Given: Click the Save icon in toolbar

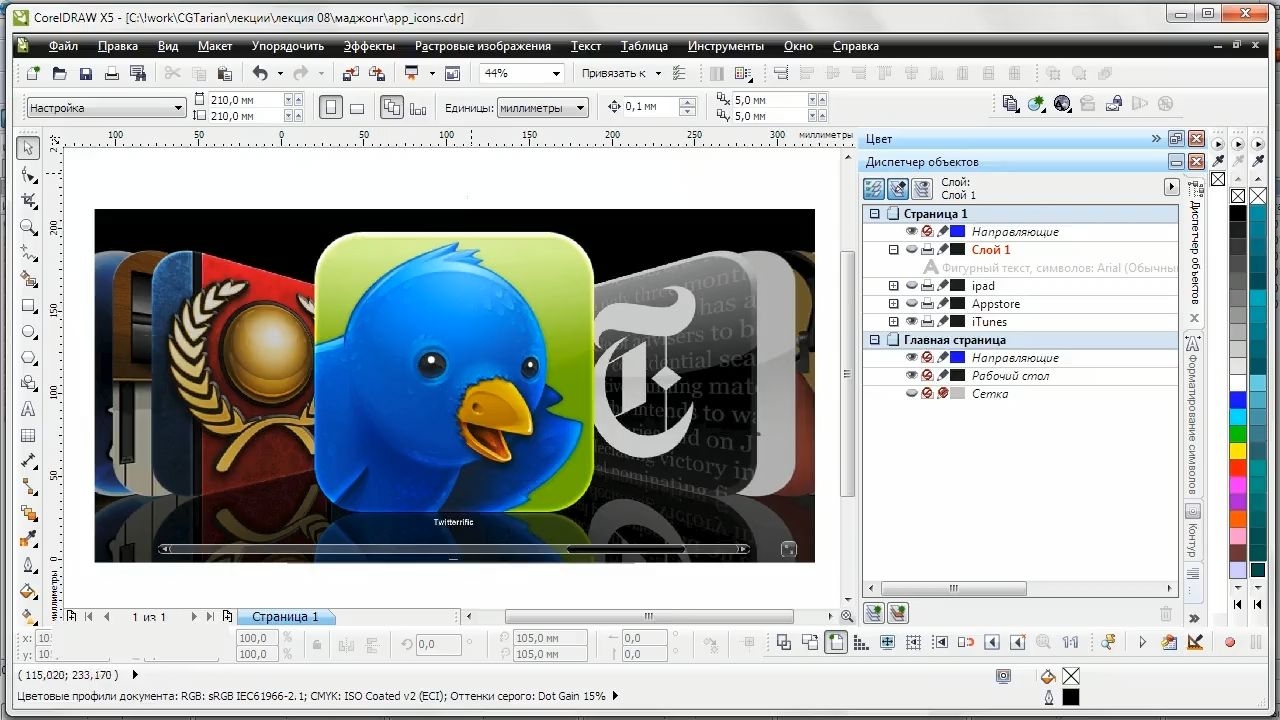Looking at the screenshot, I should [86, 73].
